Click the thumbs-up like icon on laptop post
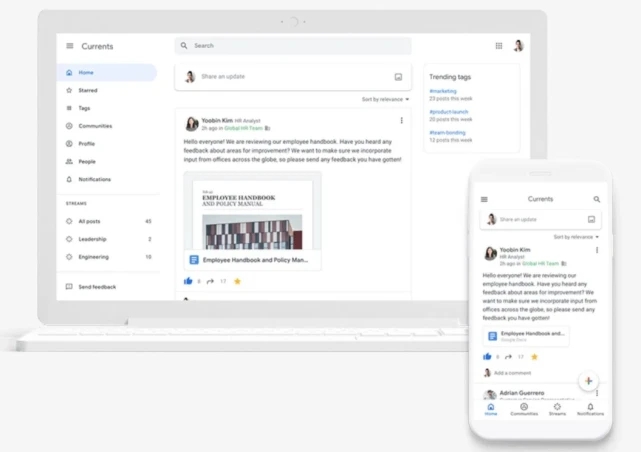This screenshot has height=452, width=641. [x=188, y=281]
